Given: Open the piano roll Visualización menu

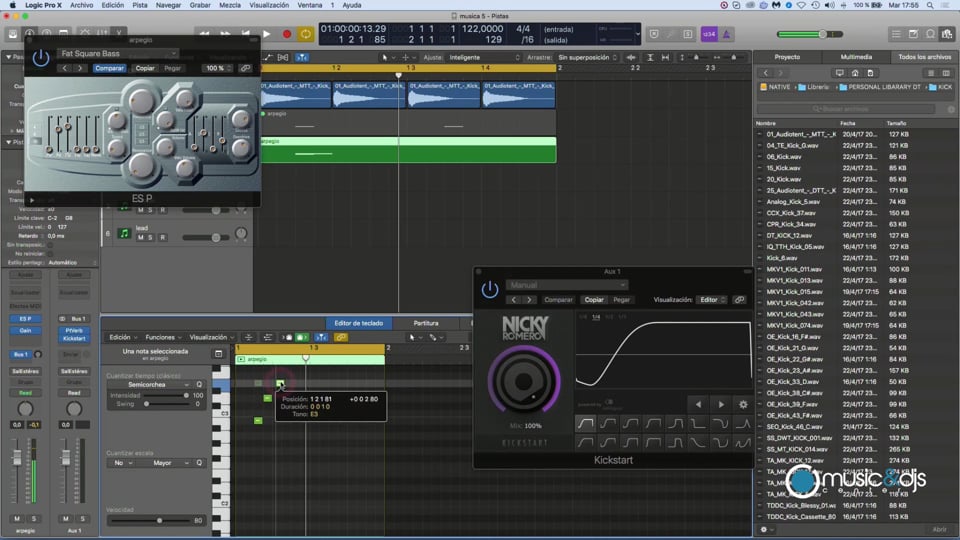Looking at the screenshot, I should tap(212, 337).
